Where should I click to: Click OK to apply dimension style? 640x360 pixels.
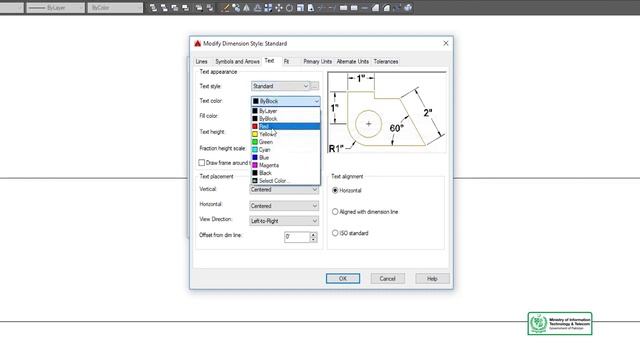(343, 278)
